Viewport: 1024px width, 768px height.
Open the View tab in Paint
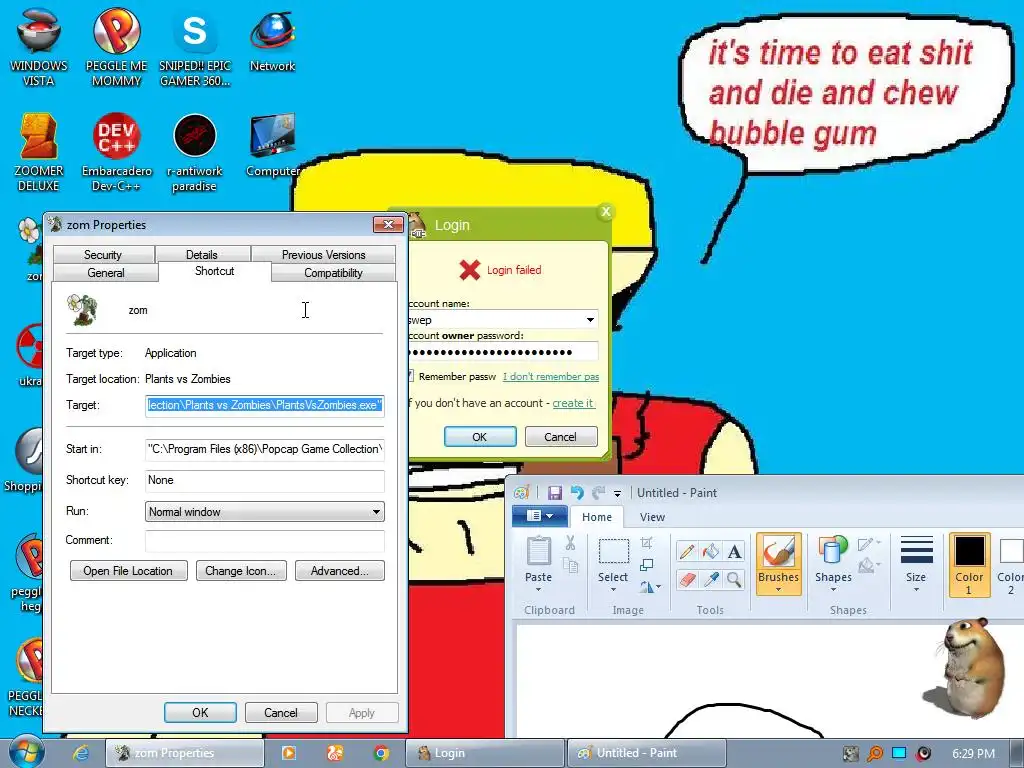[652, 517]
